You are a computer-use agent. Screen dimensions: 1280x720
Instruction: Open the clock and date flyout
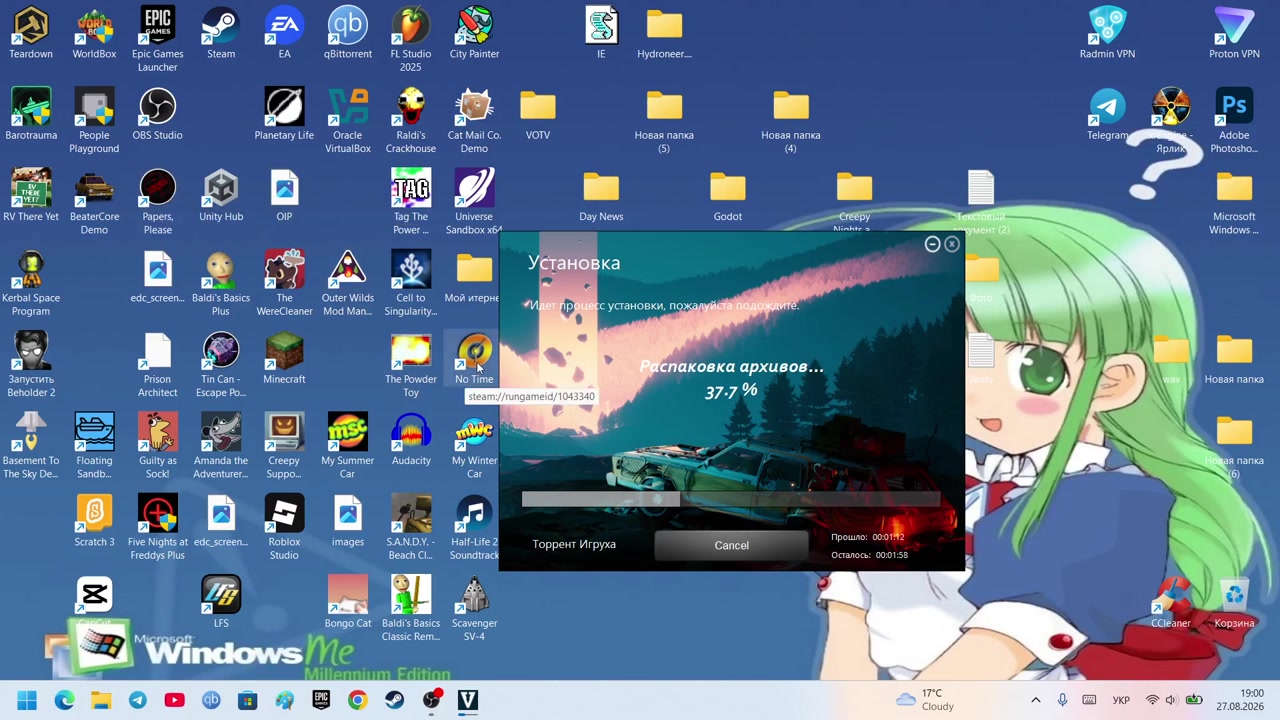[1251, 699]
